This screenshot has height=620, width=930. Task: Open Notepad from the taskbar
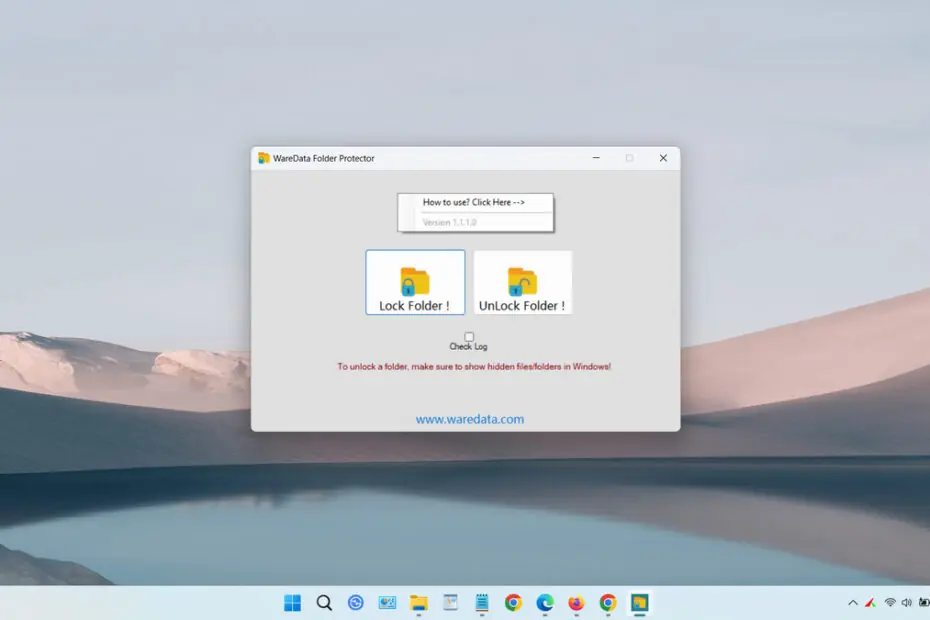[x=482, y=603]
